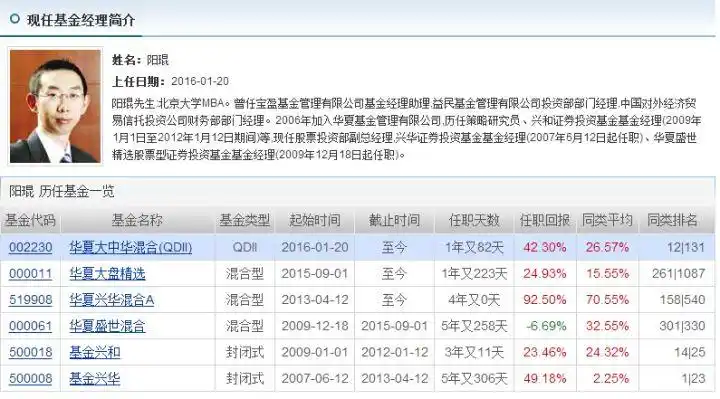Screen dimensions: 720x399
Task: Click the return value 23.46%
Action: pos(545,352)
